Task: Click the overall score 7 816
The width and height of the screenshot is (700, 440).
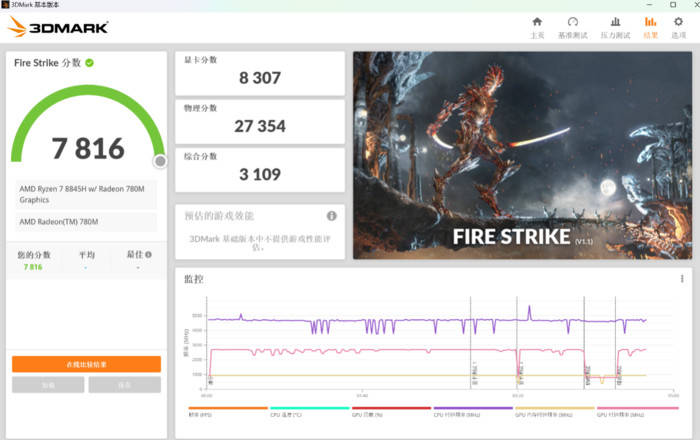Action: point(88,148)
